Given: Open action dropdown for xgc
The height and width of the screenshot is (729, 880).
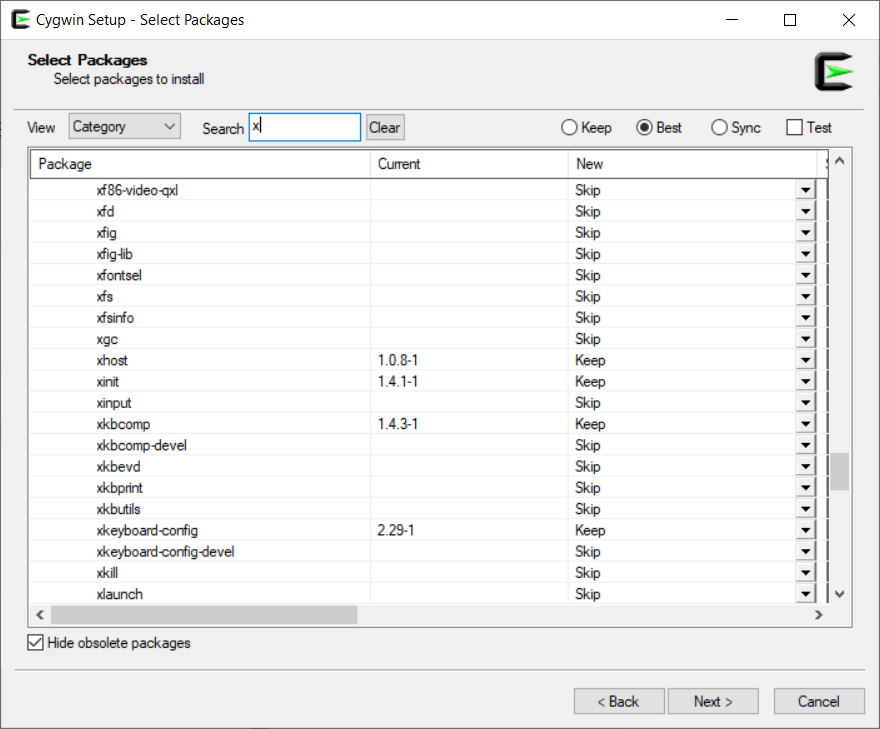Looking at the screenshot, I should (805, 339).
